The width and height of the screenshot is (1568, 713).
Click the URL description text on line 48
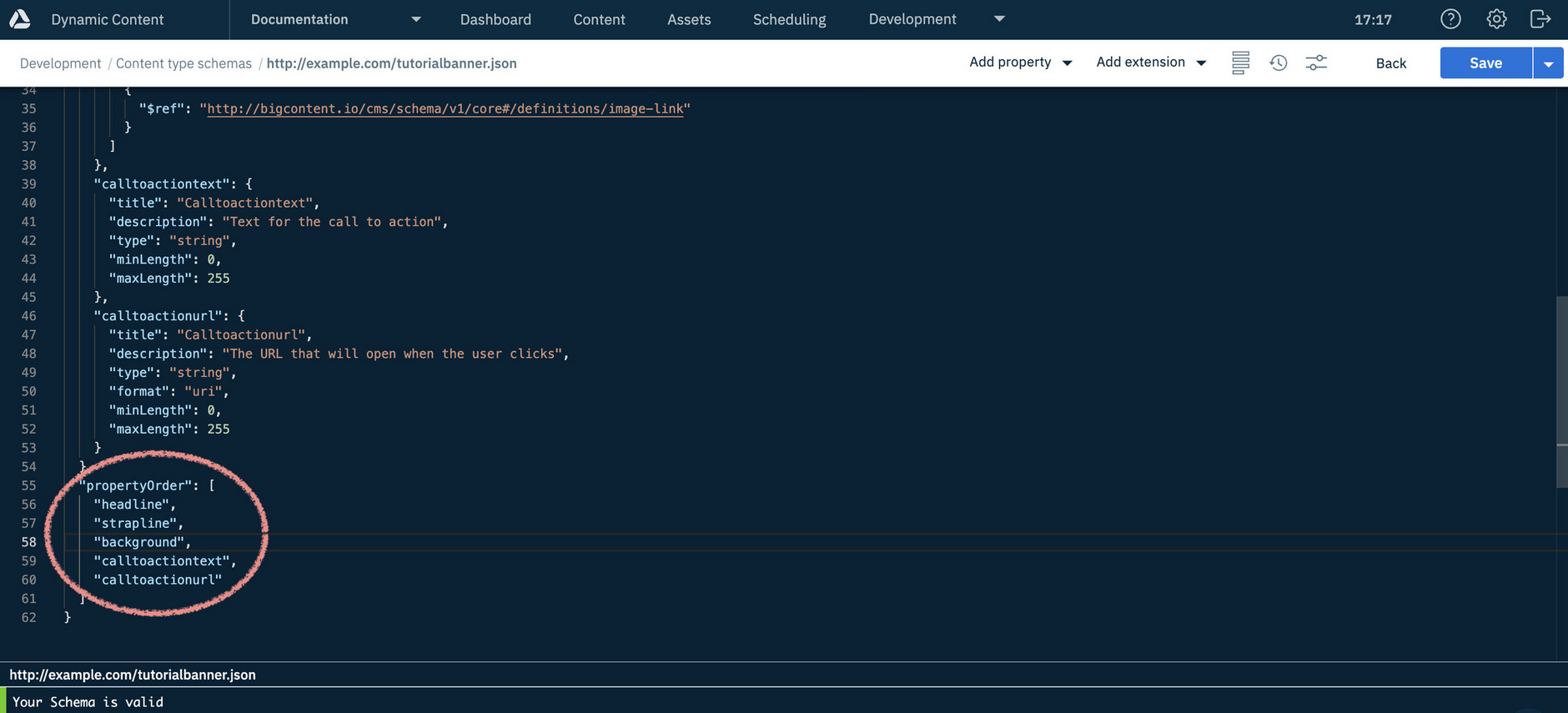pos(392,354)
